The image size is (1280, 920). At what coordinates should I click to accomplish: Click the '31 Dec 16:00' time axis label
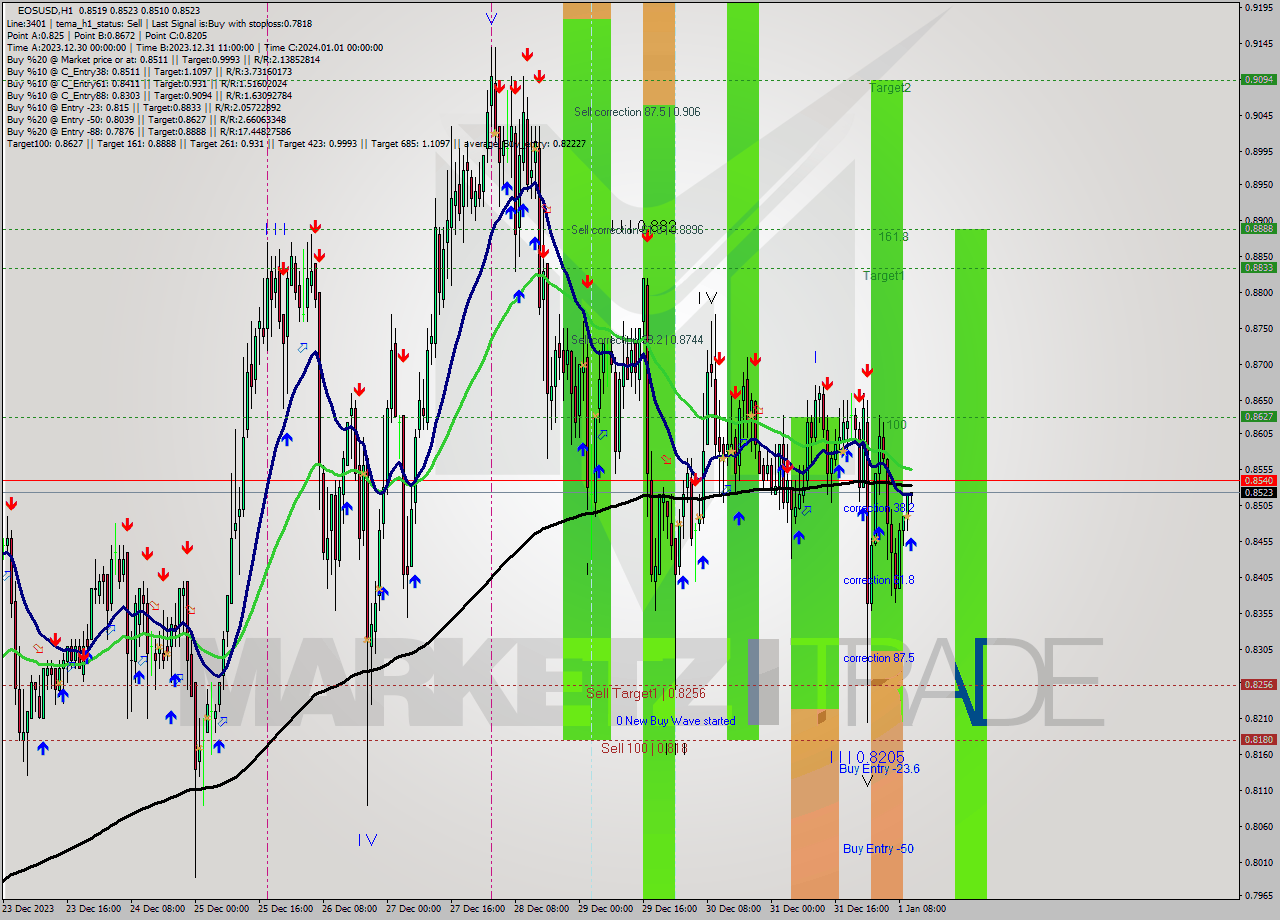(861, 909)
